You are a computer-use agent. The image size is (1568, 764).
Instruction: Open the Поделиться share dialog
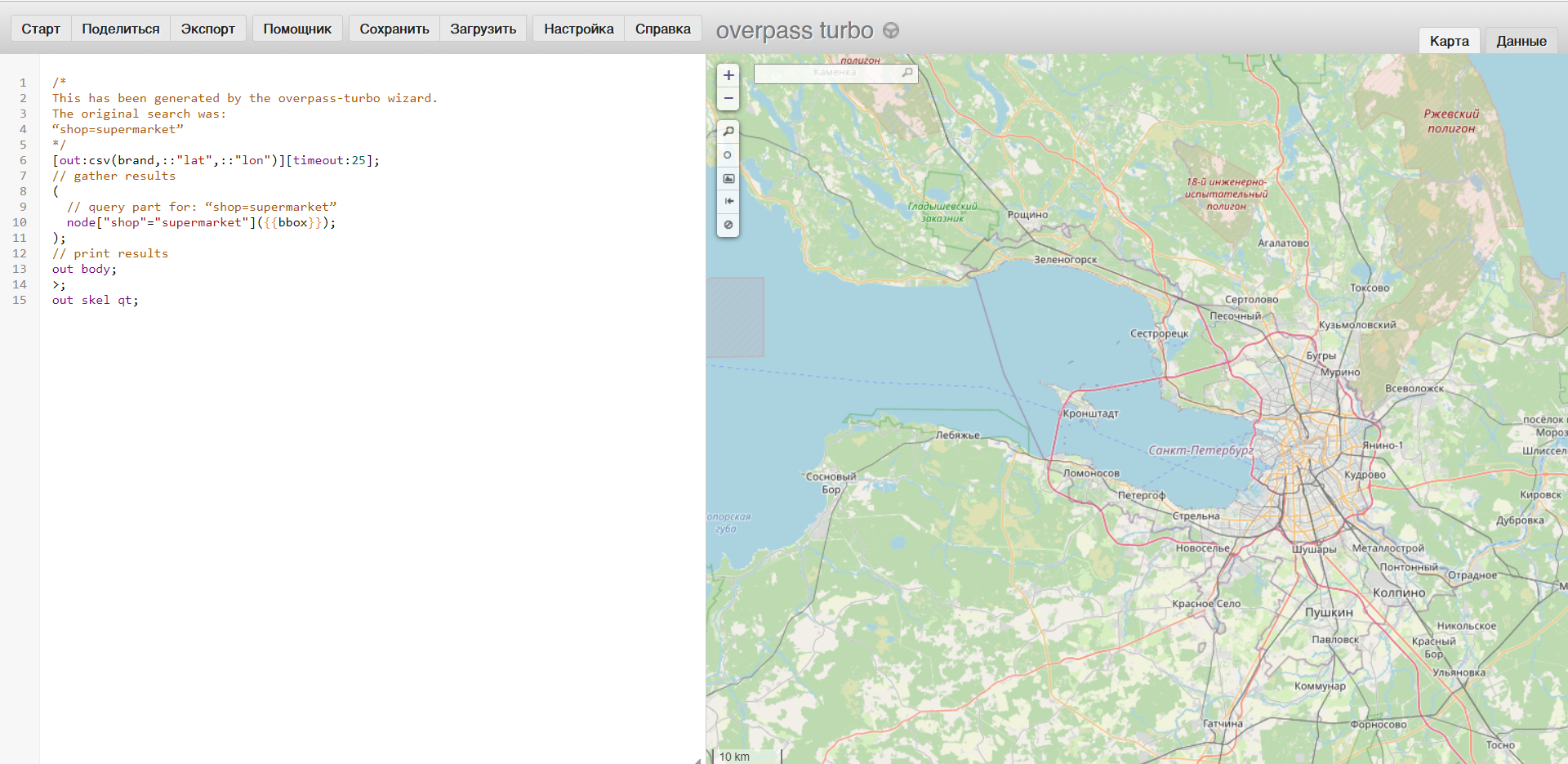[x=121, y=29]
